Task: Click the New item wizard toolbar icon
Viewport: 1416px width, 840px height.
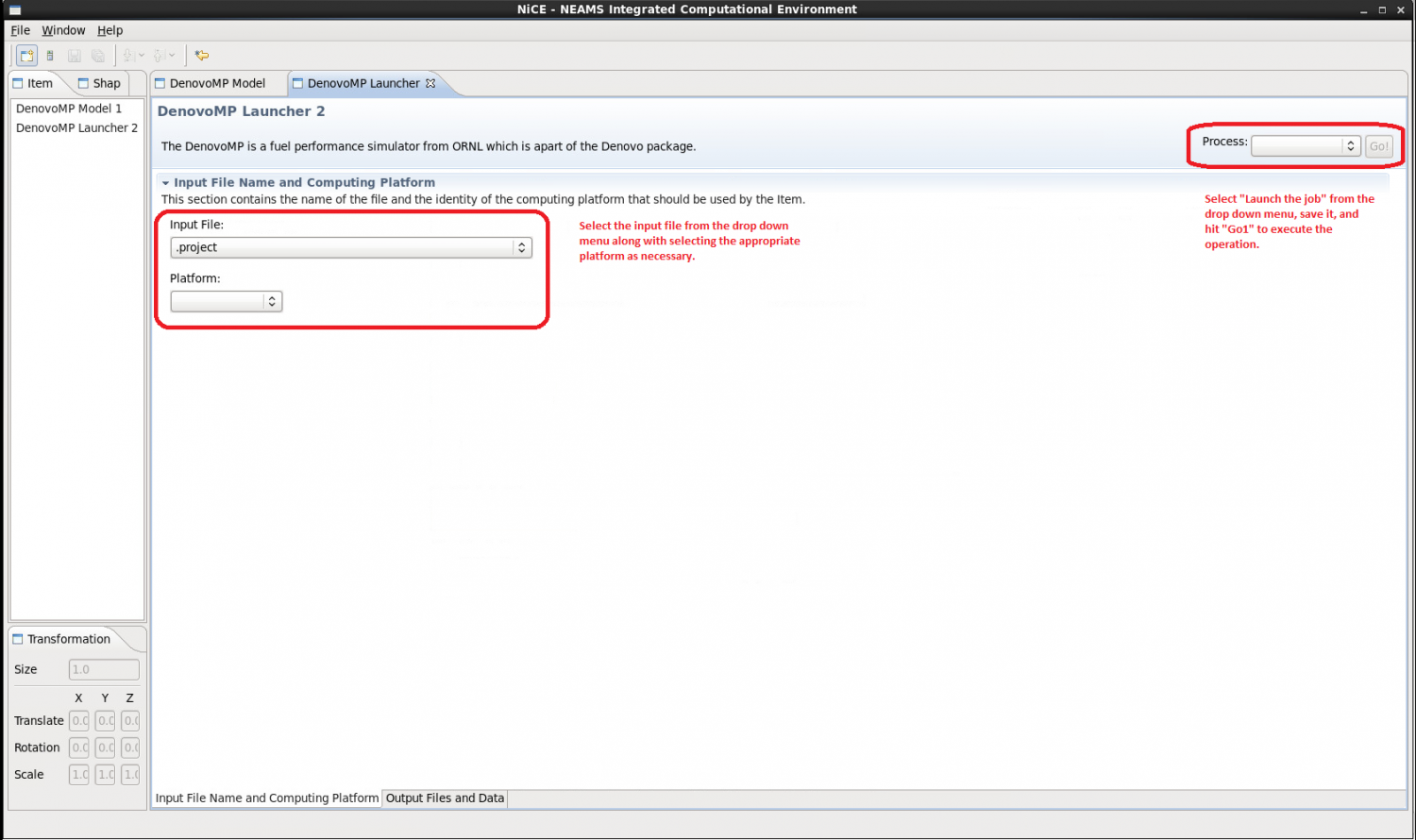Action: [26, 56]
